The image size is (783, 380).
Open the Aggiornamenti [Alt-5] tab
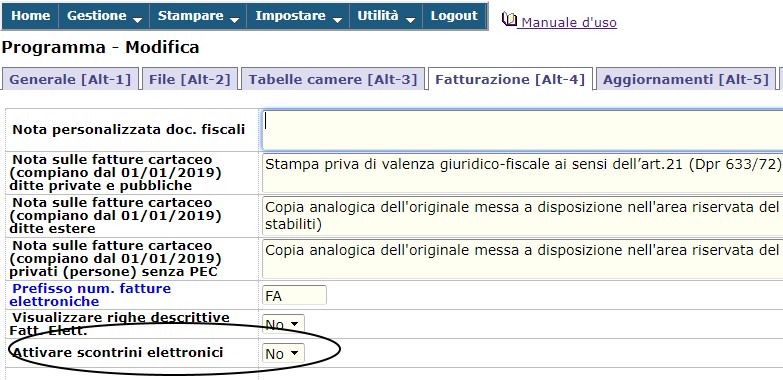(x=686, y=79)
